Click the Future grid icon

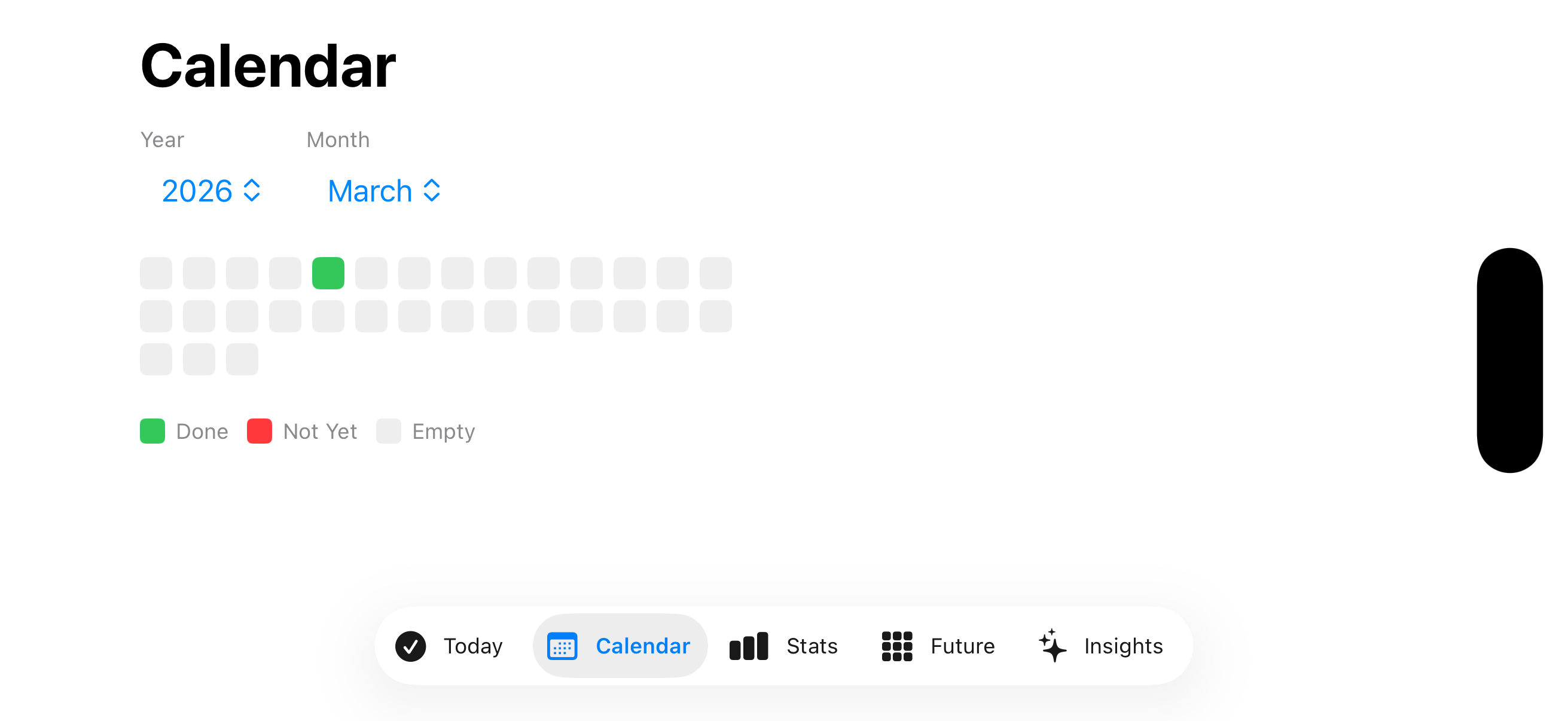pos(896,646)
